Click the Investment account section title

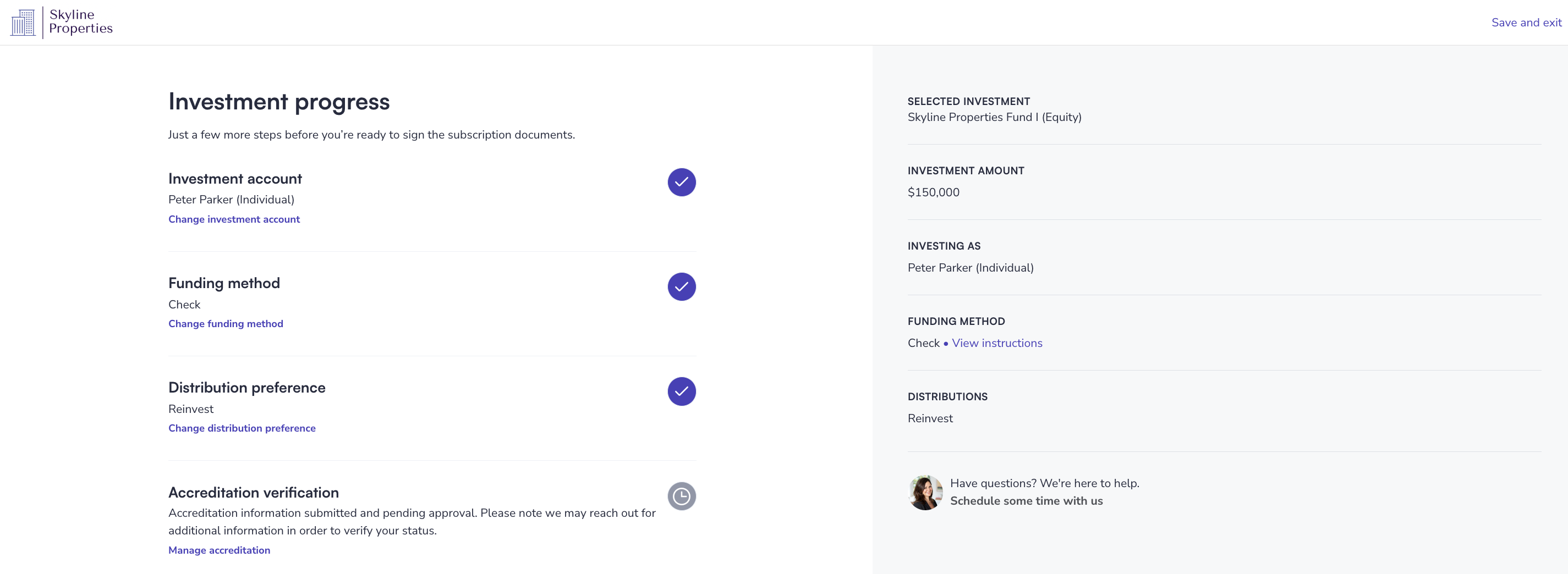pos(235,179)
